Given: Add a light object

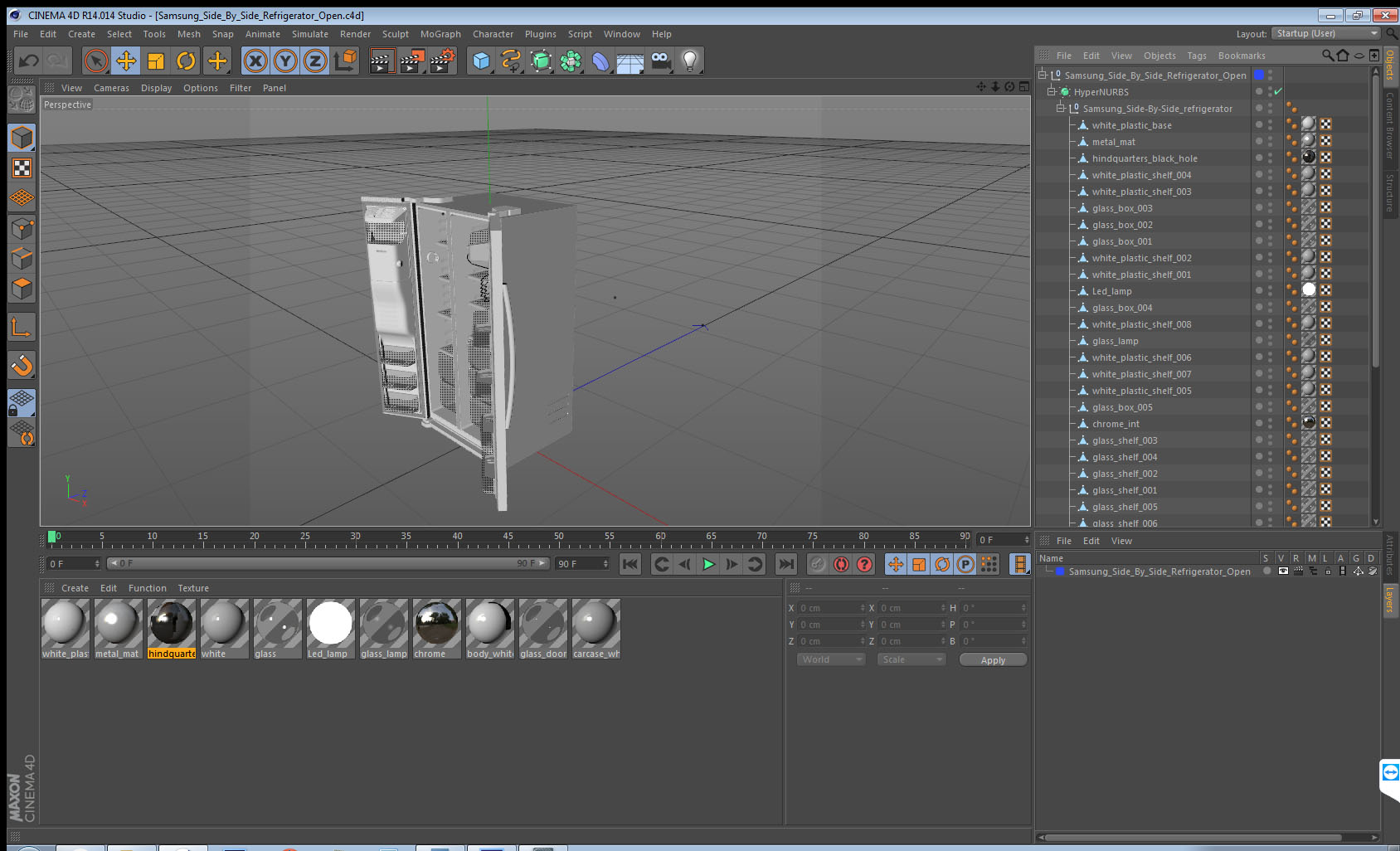Looking at the screenshot, I should [x=690, y=61].
